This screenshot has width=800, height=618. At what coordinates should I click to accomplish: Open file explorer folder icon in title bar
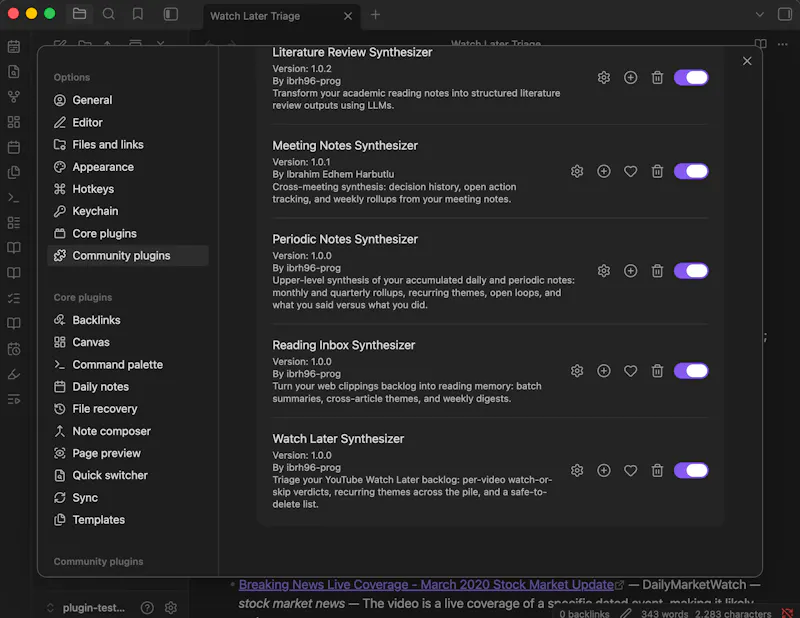[80, 14]
